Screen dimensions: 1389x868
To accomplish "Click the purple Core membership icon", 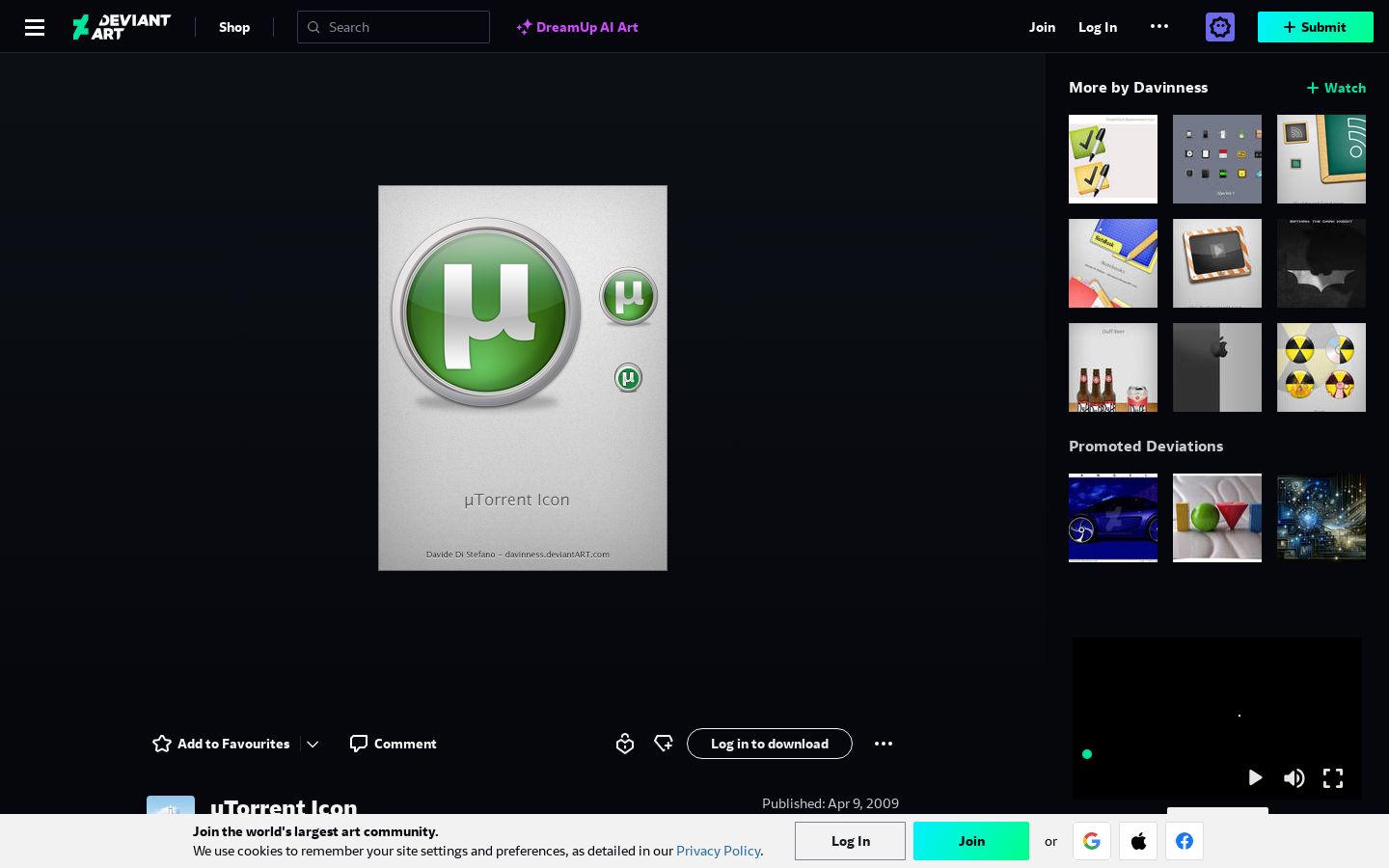I will [x=1220, y=27].
